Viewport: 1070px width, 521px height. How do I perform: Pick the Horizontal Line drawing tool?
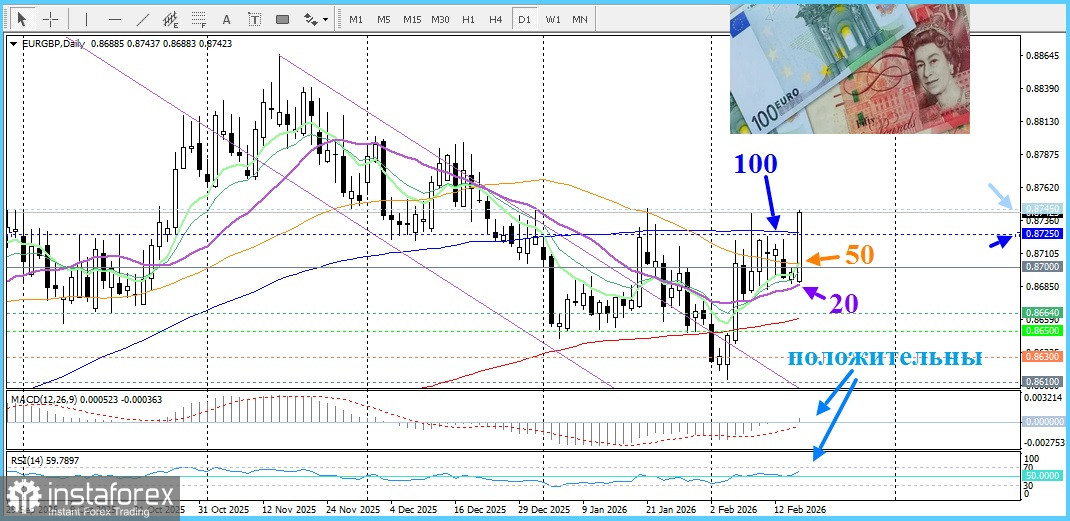115,19
